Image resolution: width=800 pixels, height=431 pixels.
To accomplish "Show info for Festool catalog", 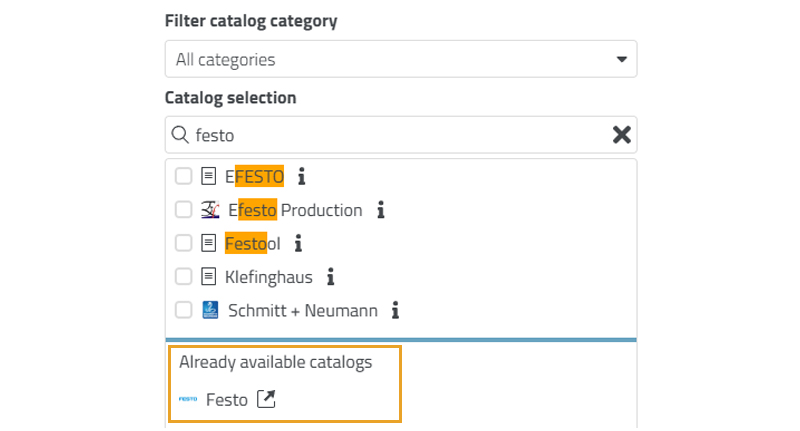I will pyautogui.click(x=297, y=243).
